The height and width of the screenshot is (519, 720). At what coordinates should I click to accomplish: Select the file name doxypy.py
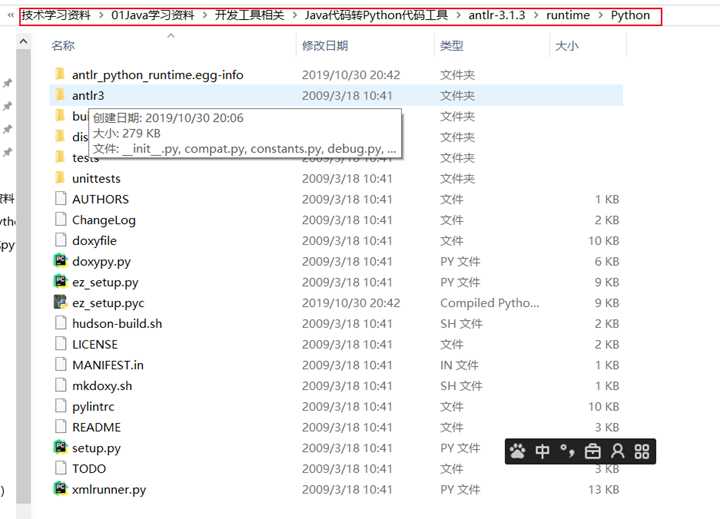pyautogui.click(x=101, y=261)
